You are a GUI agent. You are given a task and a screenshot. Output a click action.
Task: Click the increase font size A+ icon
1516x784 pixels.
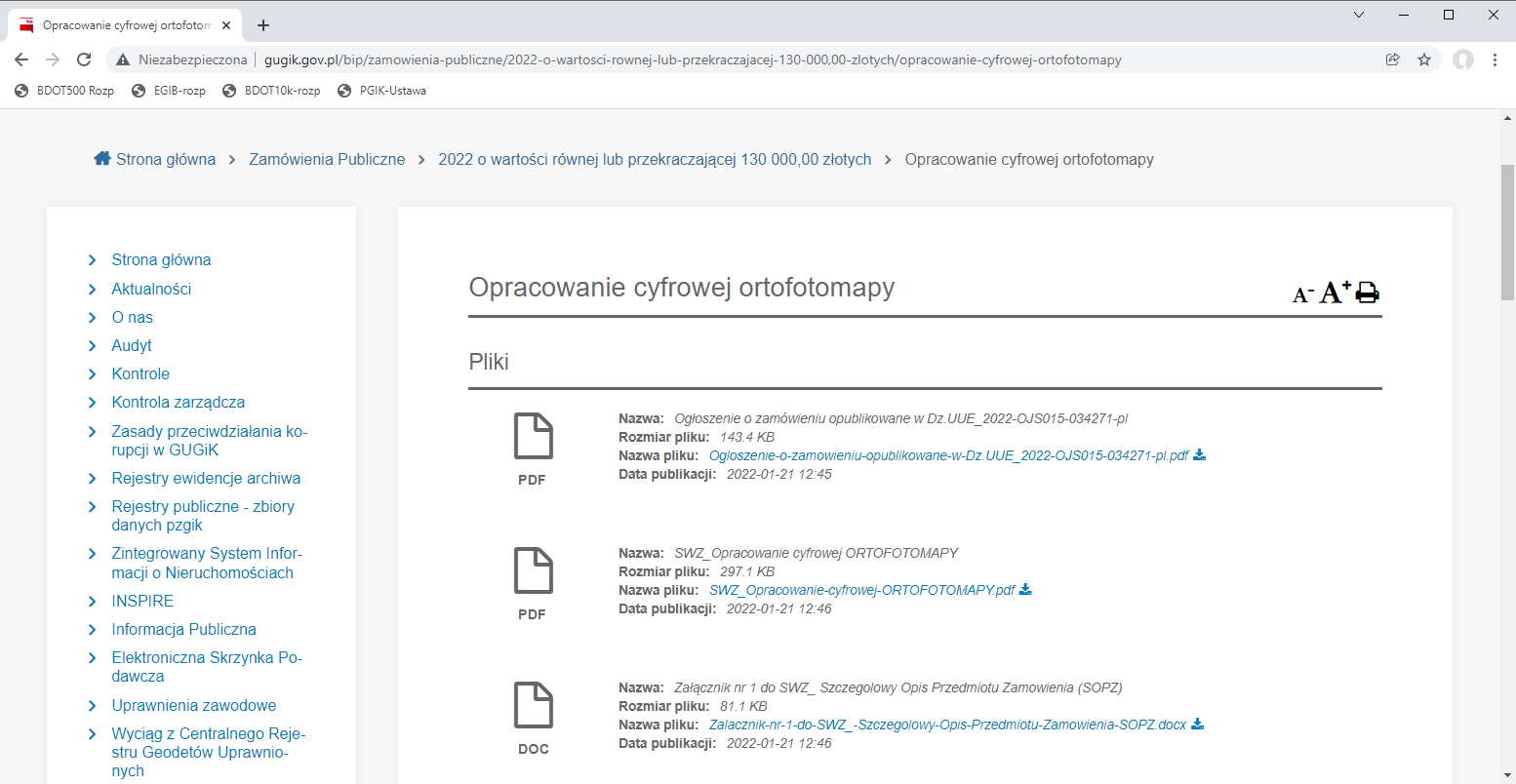tap(1335, 292)
